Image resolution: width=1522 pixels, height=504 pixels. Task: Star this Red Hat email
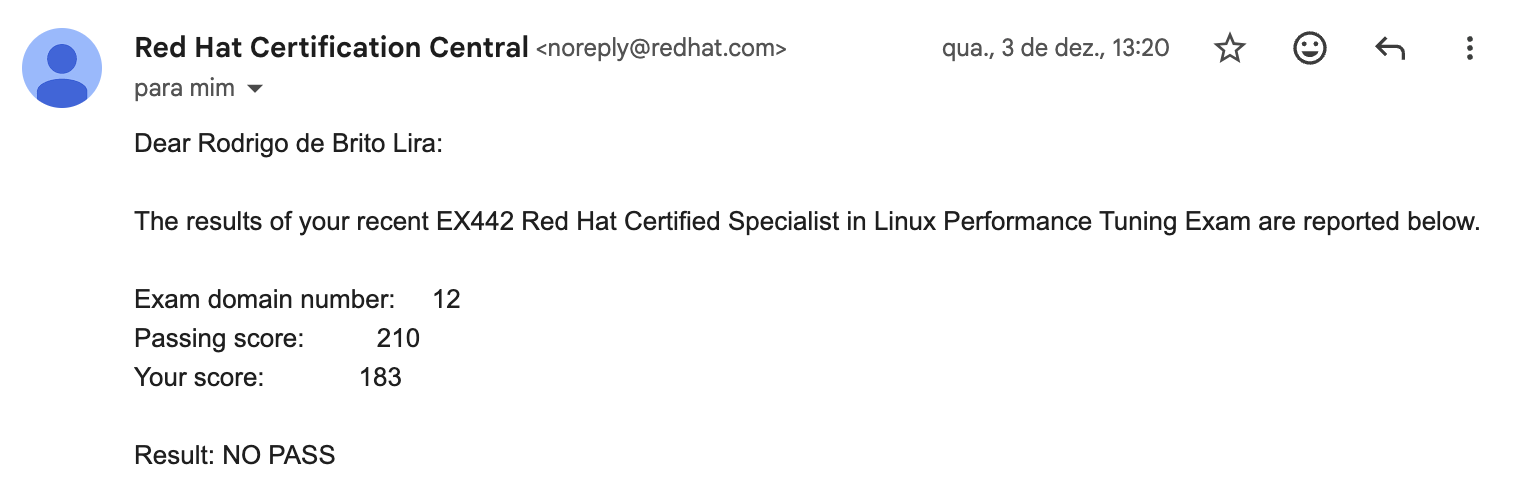coord(1229,49)
